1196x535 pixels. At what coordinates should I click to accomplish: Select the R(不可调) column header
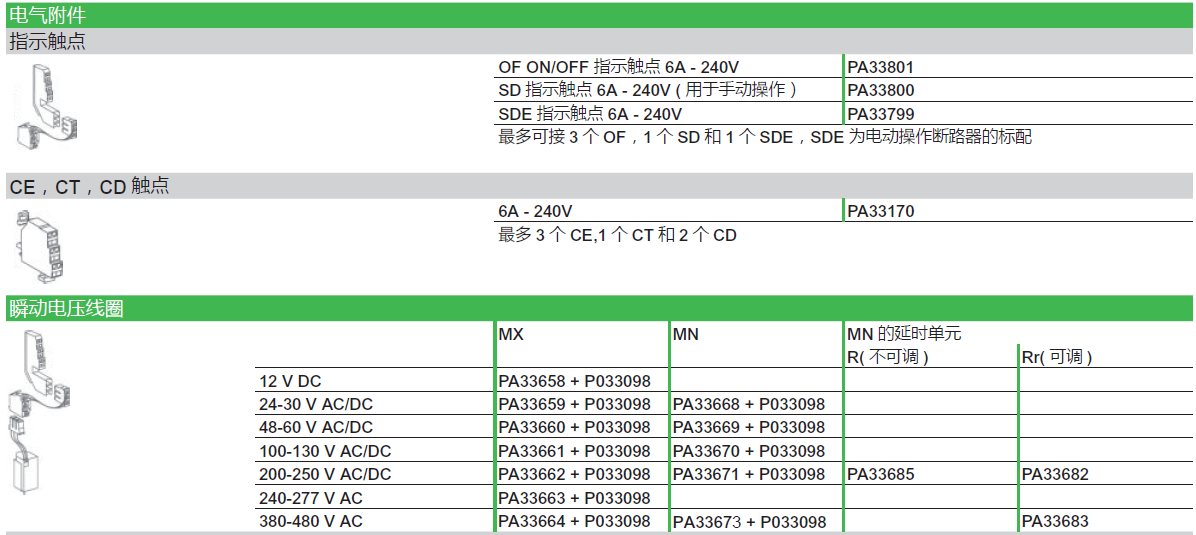(x=888, y=357)
